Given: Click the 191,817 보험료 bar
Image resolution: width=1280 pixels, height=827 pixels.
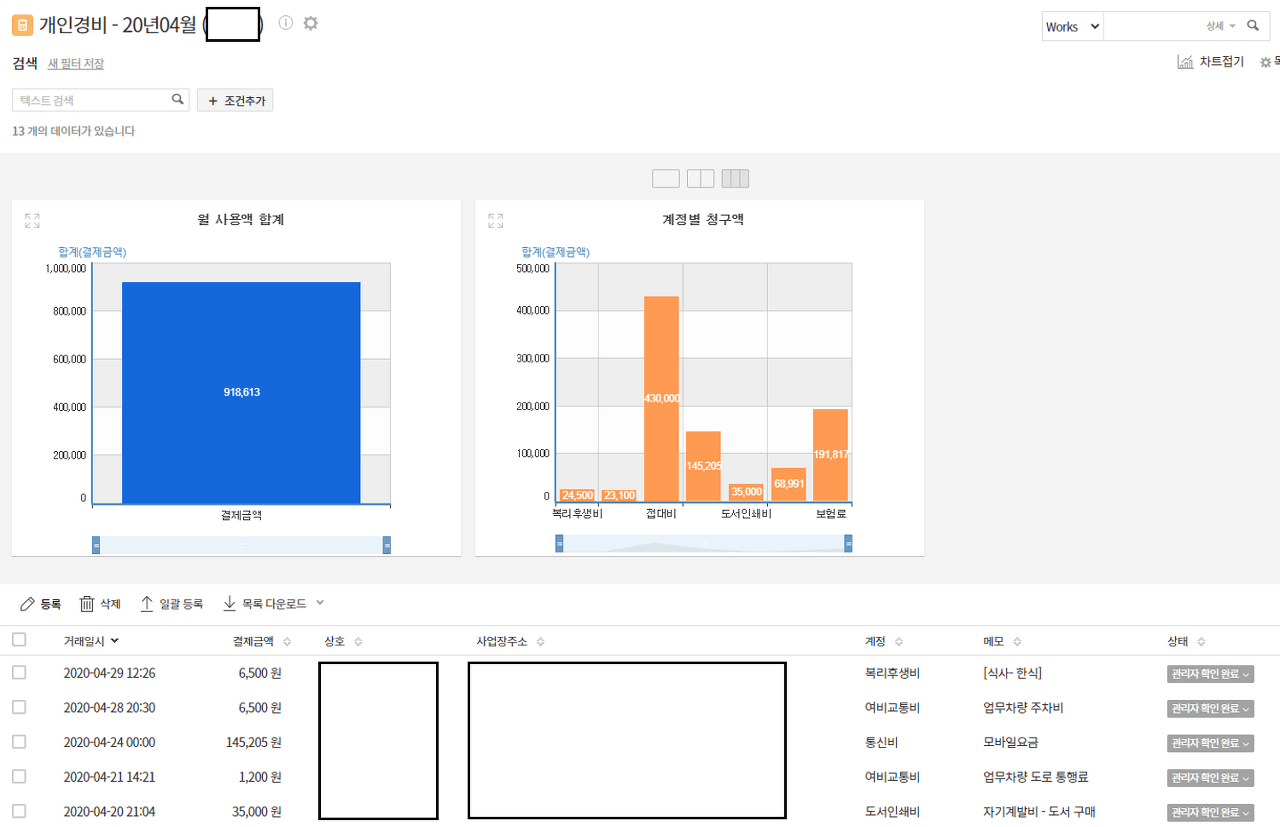Looking at the screenshot, I should (830, 455).
